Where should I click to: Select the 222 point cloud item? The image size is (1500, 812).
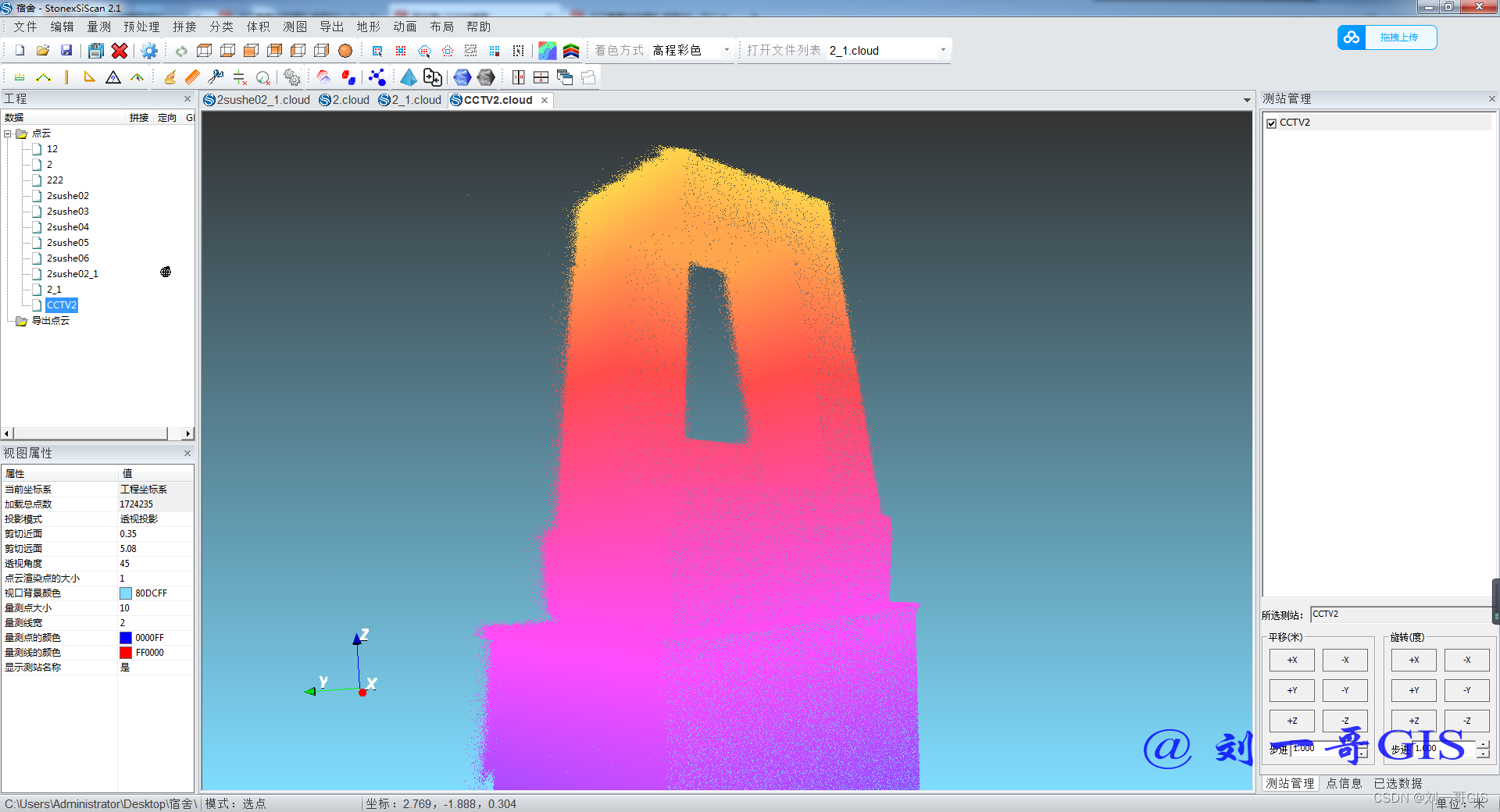click(x=55, y=180)
